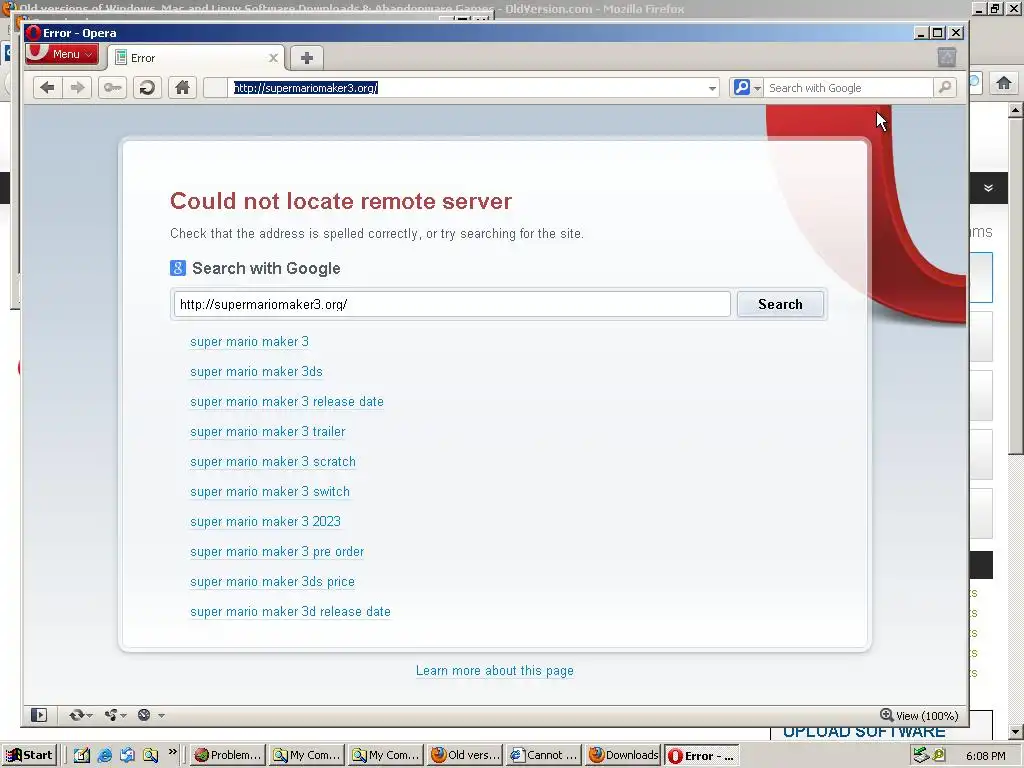Image resolution: width=1024 pixels, height=768 pixels.
Task: Click the 'Error - ...' Opera taskbar button
Action: [702, 756]
